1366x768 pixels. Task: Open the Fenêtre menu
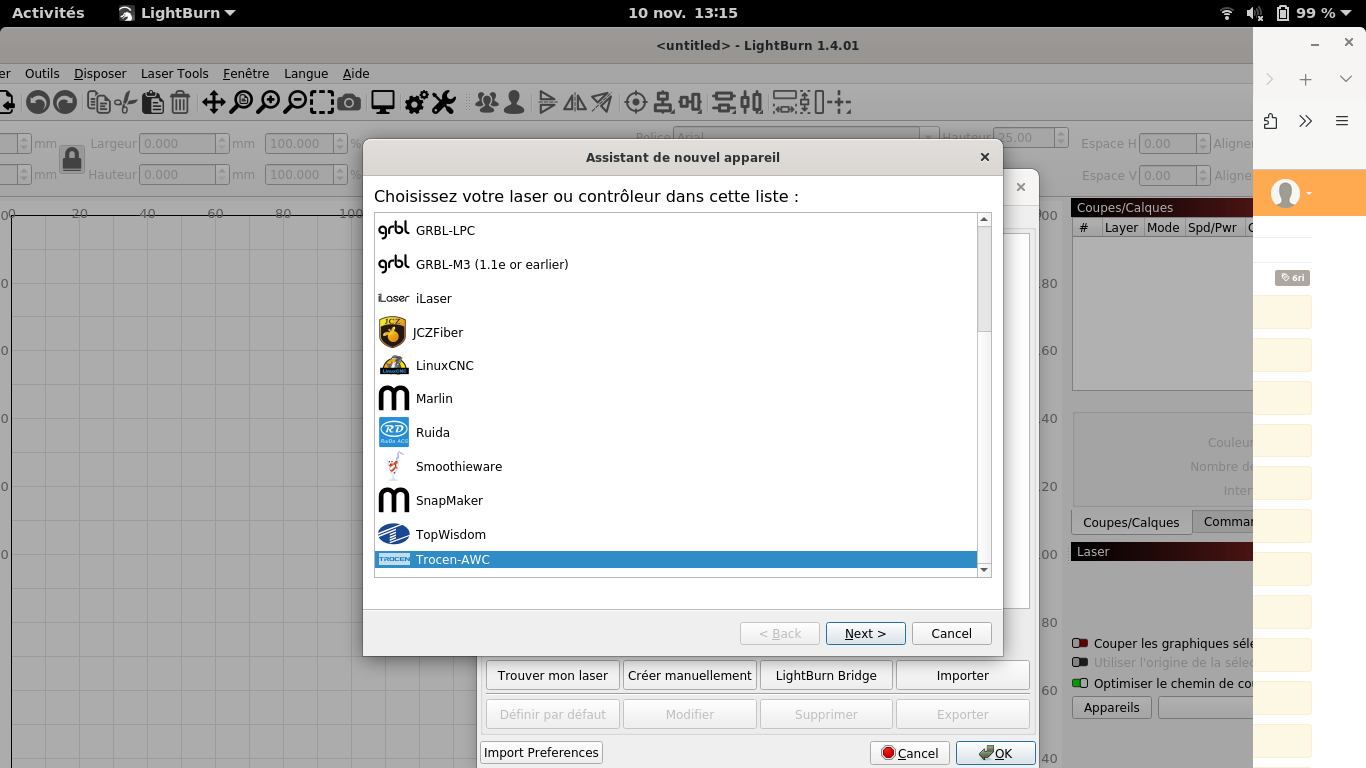point(245,73)
